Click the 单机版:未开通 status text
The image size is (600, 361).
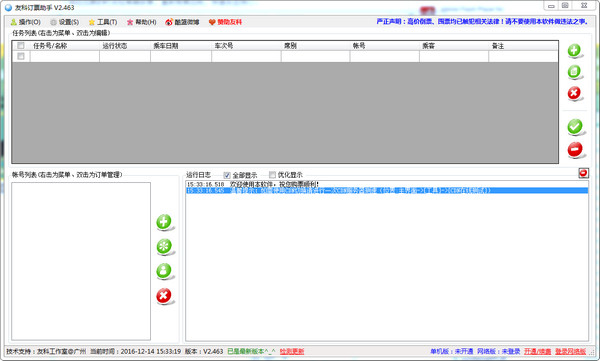[452, 351]
